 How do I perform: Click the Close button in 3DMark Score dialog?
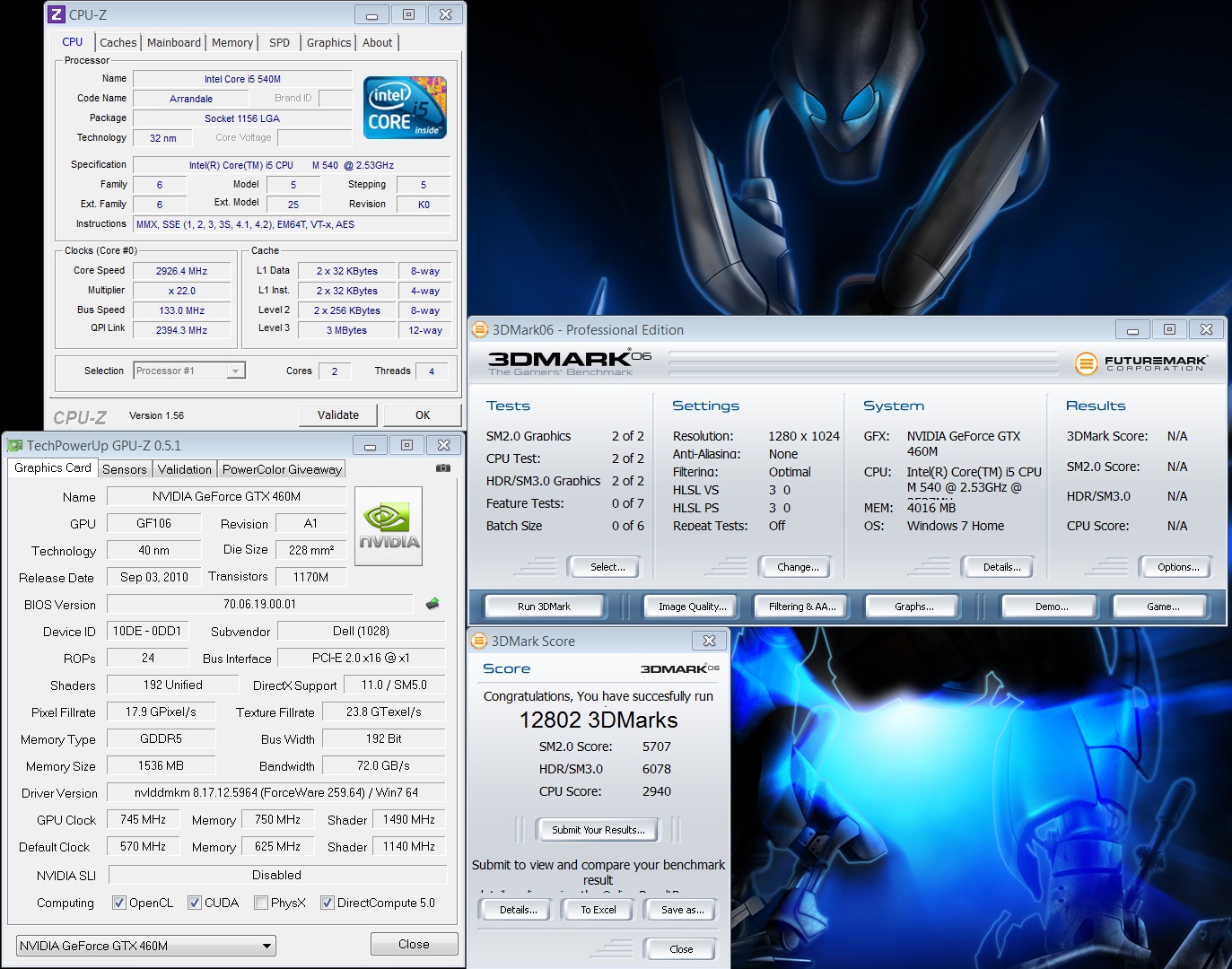coord(681,949)
